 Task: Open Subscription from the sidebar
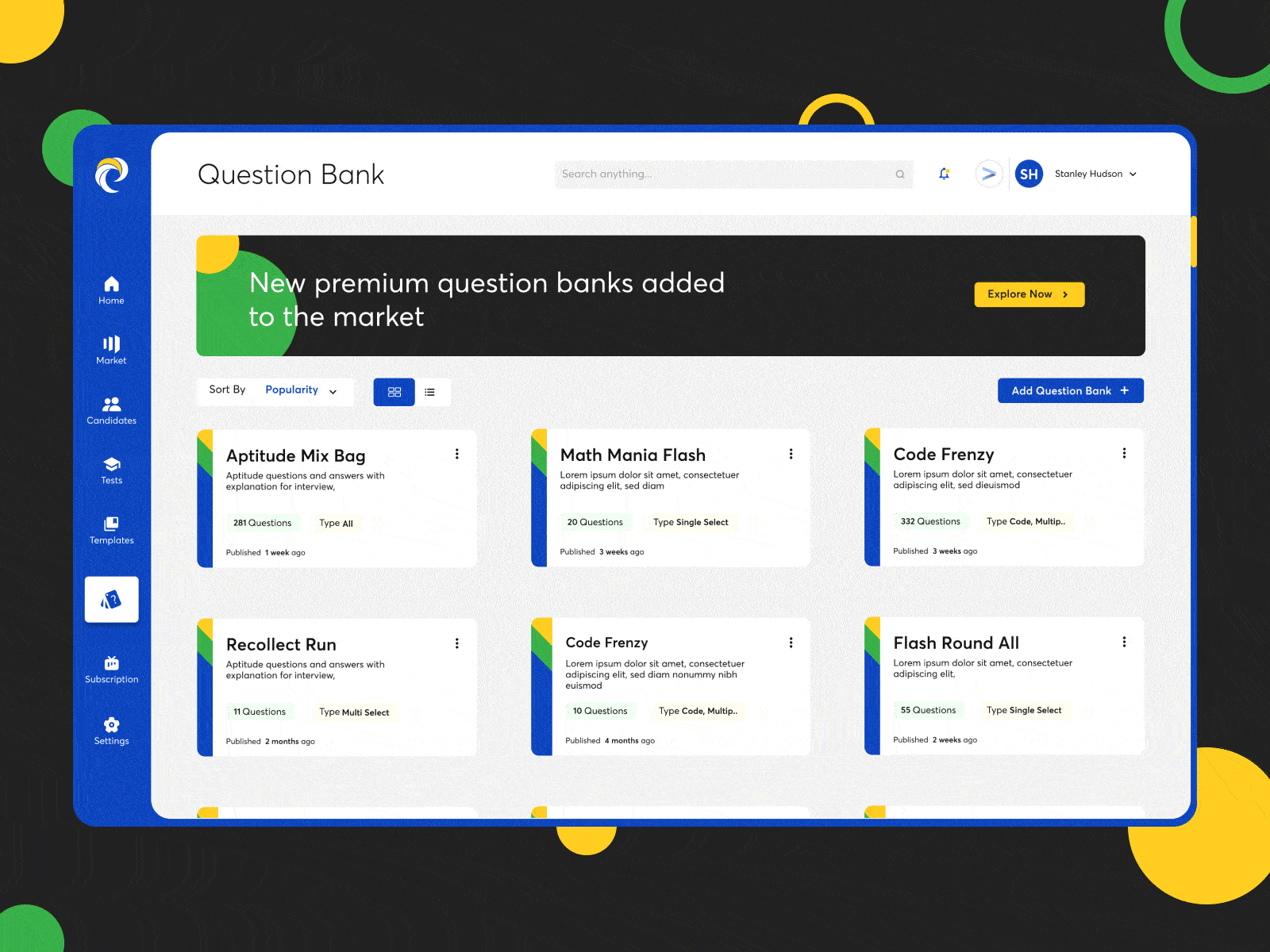pyautogui.click(x=111, y=670)
